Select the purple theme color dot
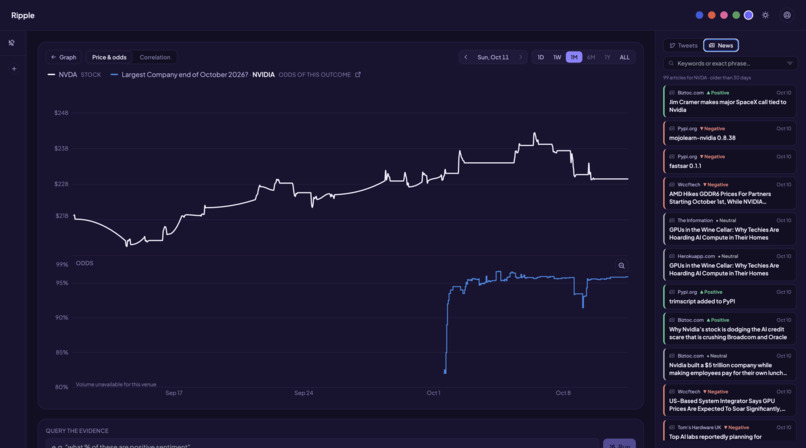Image resolution: width=806 pixels, height=448 pixels. coord(748,15)
